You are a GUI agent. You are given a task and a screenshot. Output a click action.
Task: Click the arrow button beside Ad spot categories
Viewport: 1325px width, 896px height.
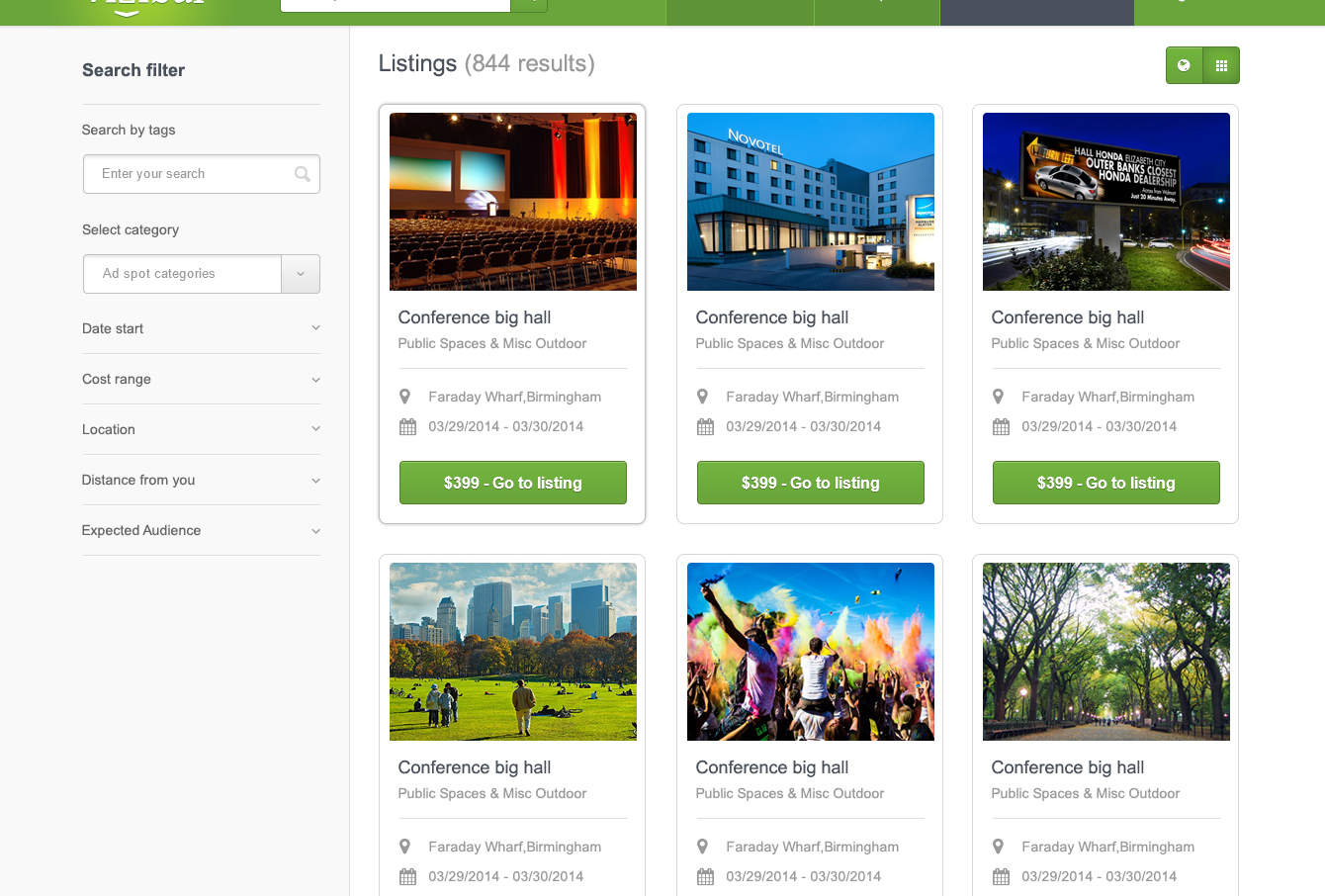301,274
